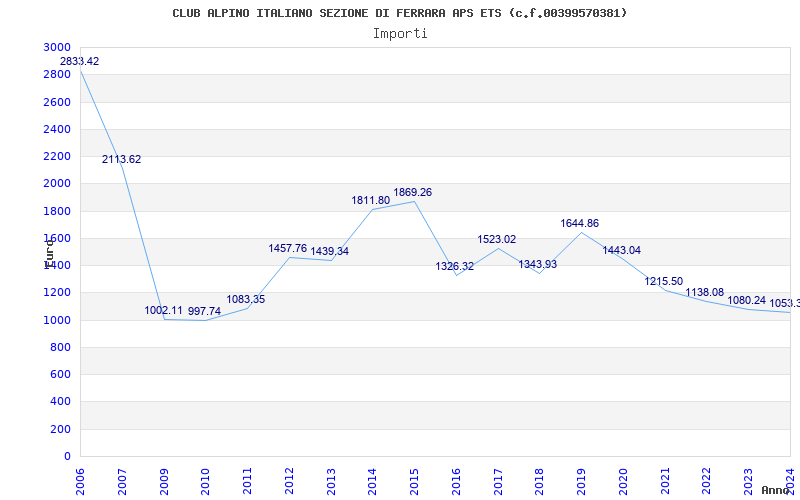Click year 2016 on the x-axis

click(456, 482)
